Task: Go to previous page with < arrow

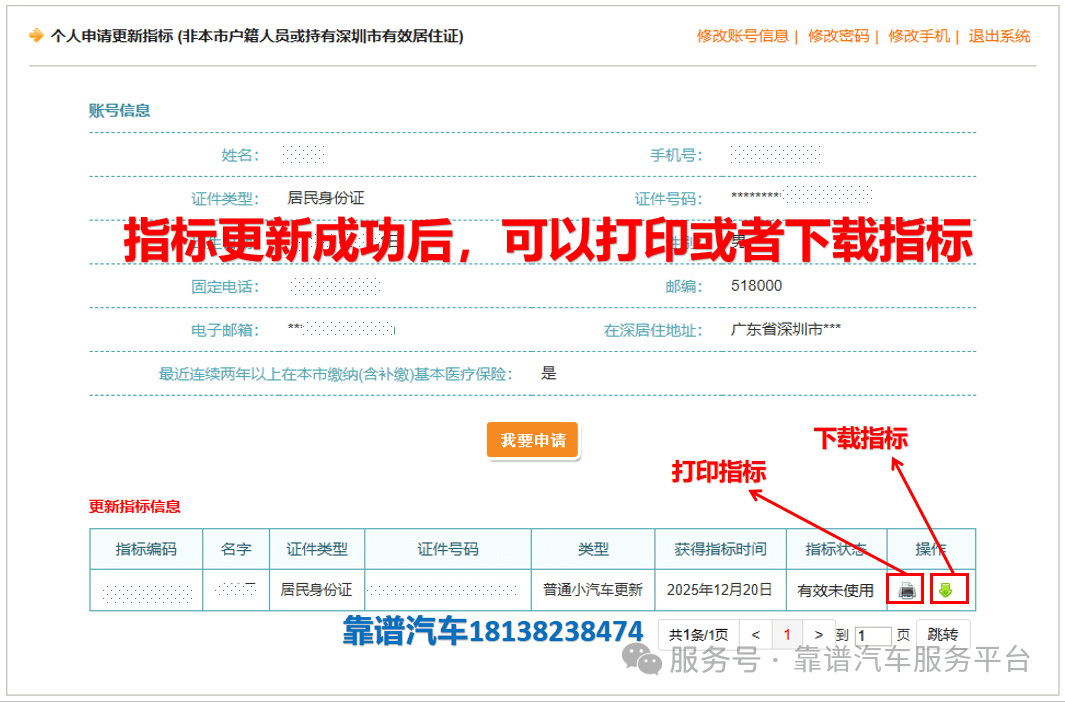Action: click(756, 634)
